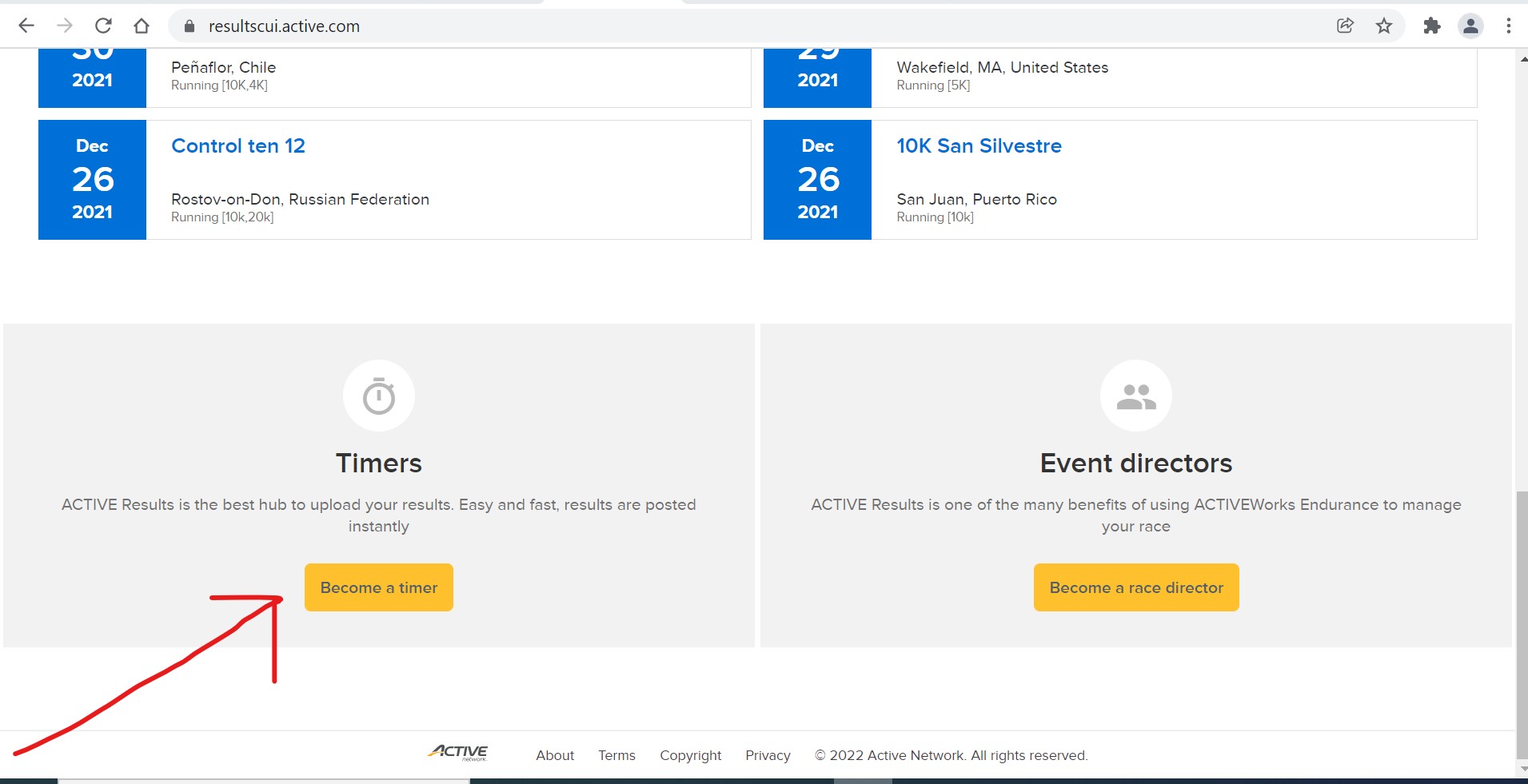This screenshot has width=1528, height=784.
Task: Click the stopwatch Timers icon
Action: coord(379,396)
